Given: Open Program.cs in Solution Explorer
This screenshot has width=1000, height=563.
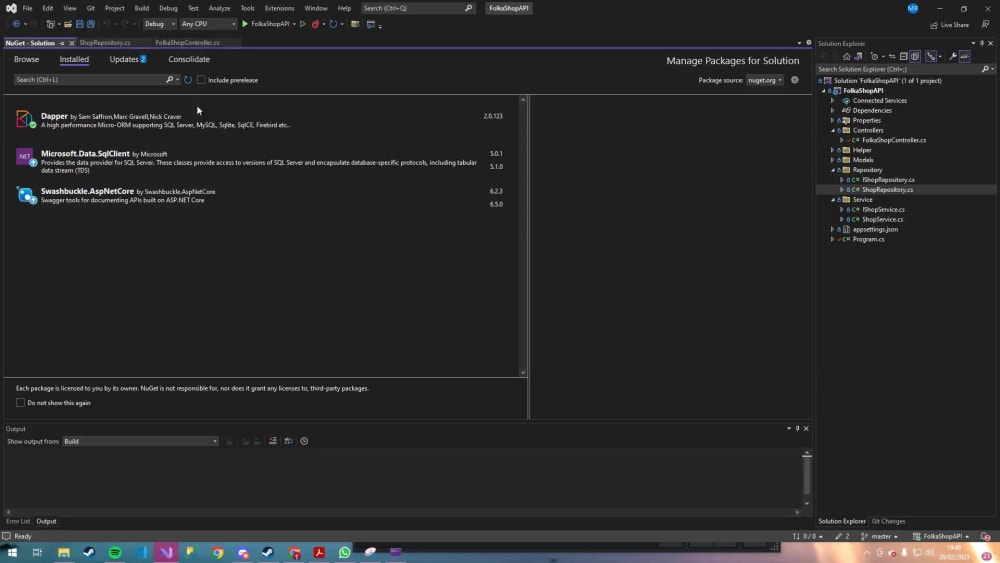Looking at the screenshot, I should tap(868, 239).
